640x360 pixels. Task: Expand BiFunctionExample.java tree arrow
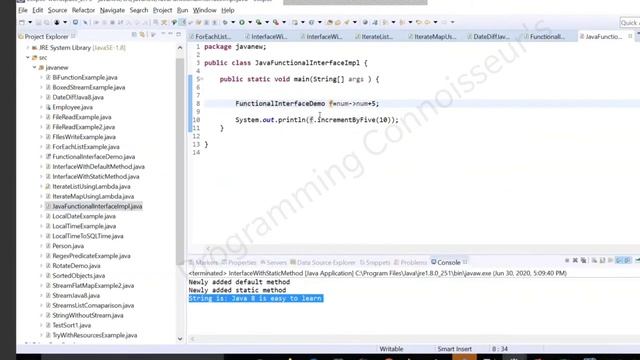tap(41, 77)
